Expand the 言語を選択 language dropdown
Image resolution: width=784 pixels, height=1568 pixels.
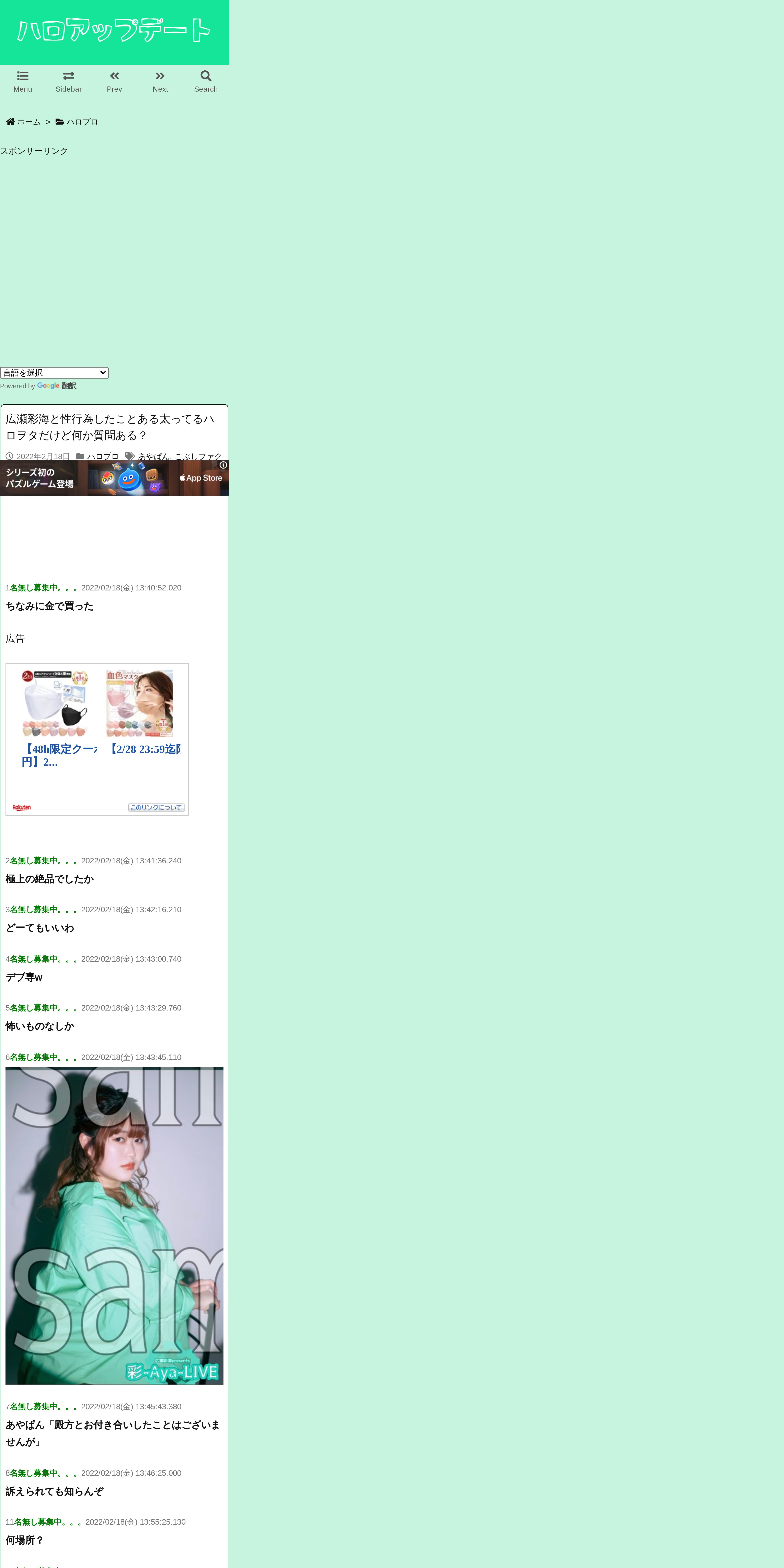(54, 372)
